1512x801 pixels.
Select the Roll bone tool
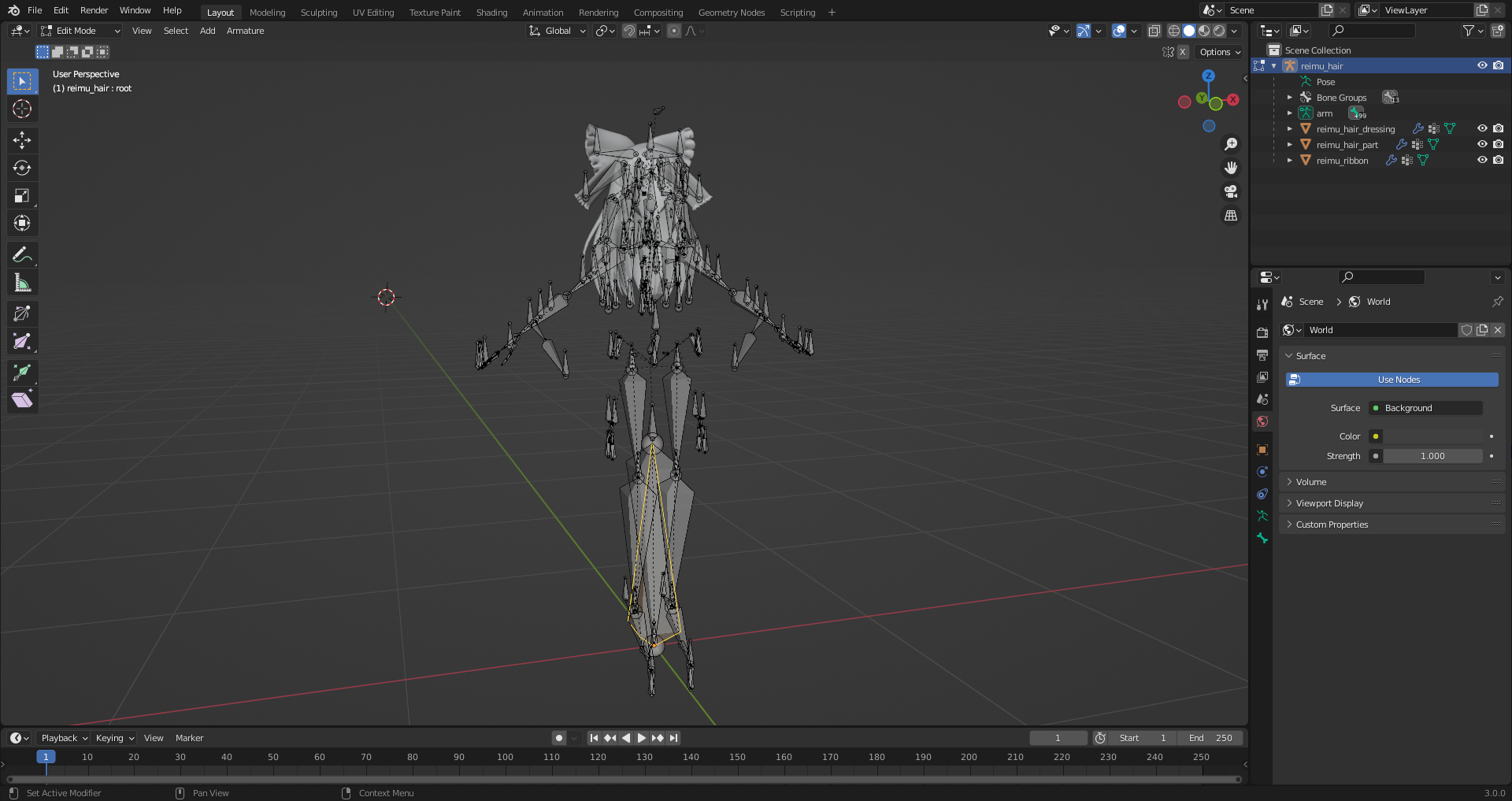(x=22, y=313)
